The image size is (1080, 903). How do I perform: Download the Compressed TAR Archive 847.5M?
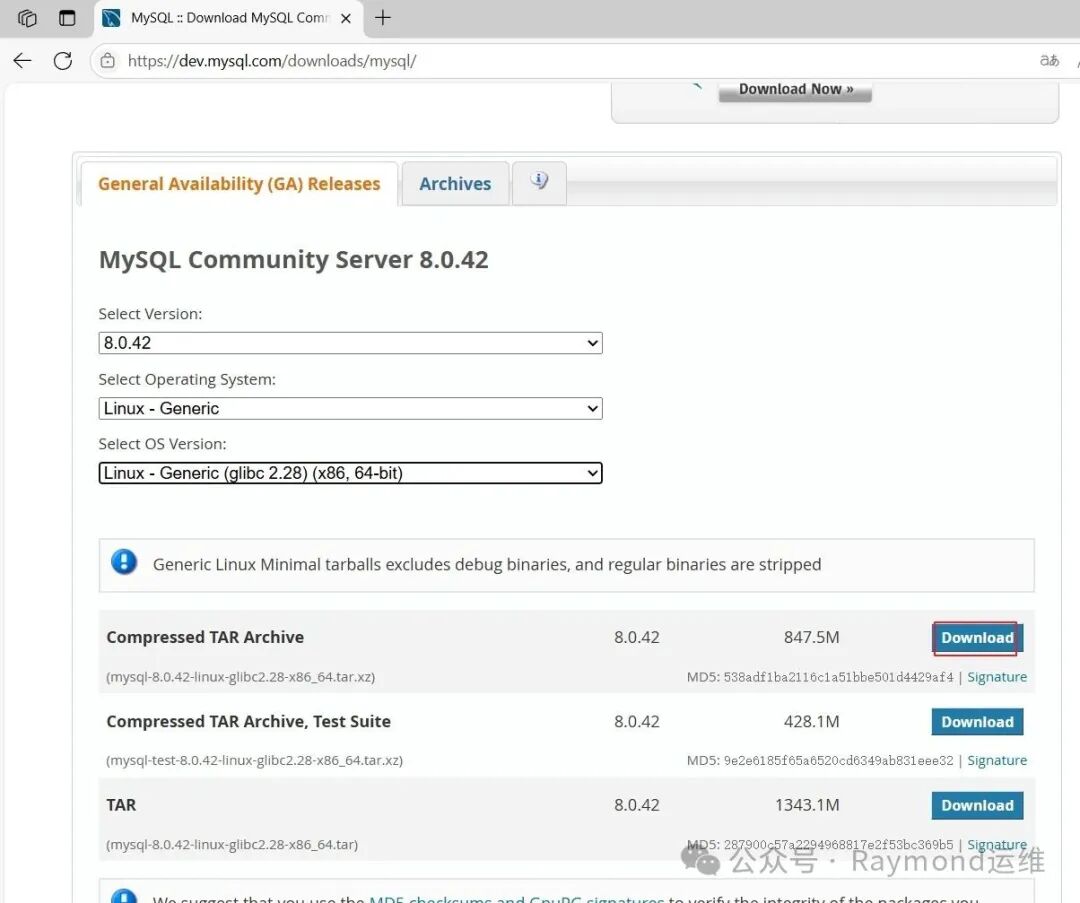(x=977, y=638)
